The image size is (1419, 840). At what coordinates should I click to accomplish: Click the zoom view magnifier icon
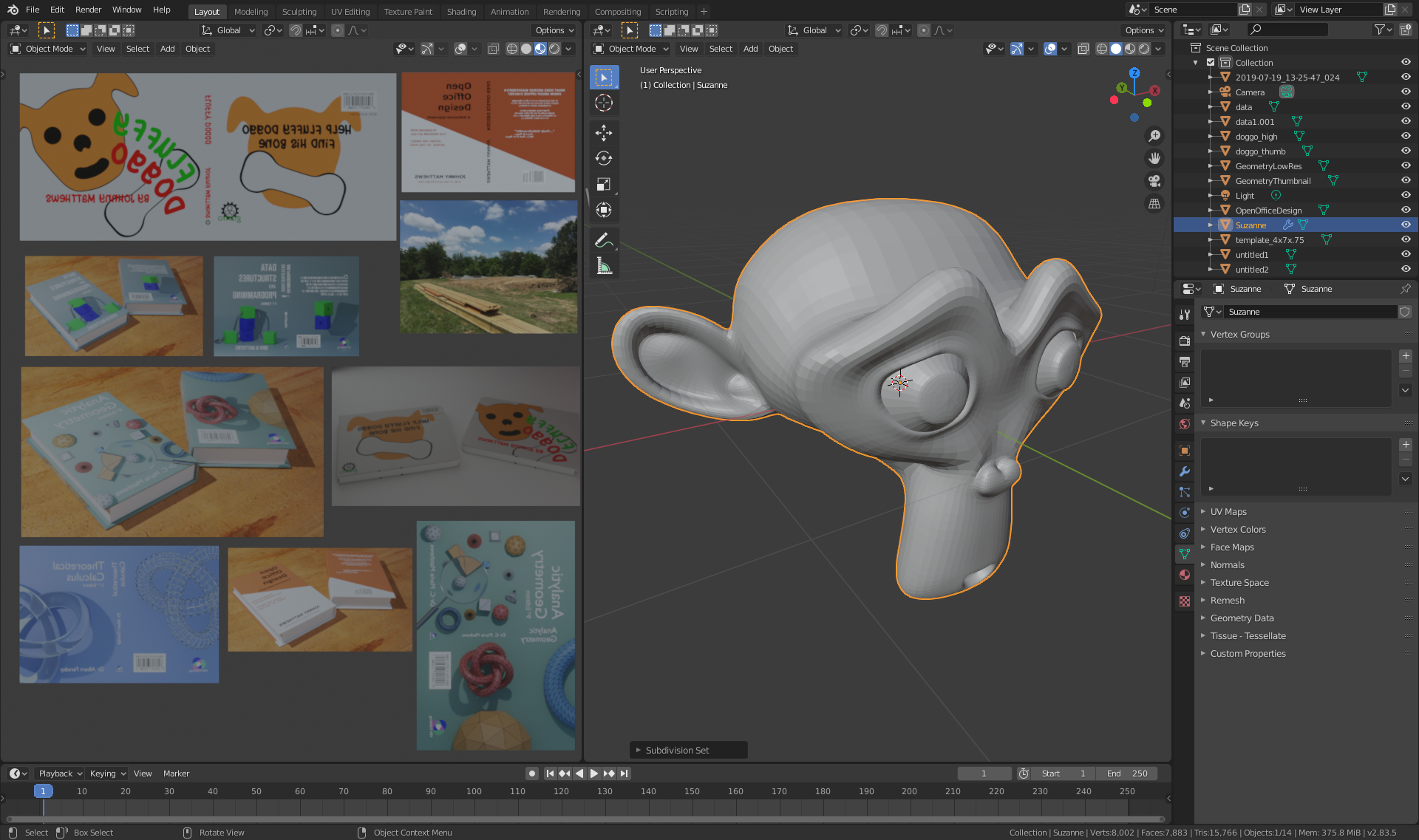[x=1154, y=136]
